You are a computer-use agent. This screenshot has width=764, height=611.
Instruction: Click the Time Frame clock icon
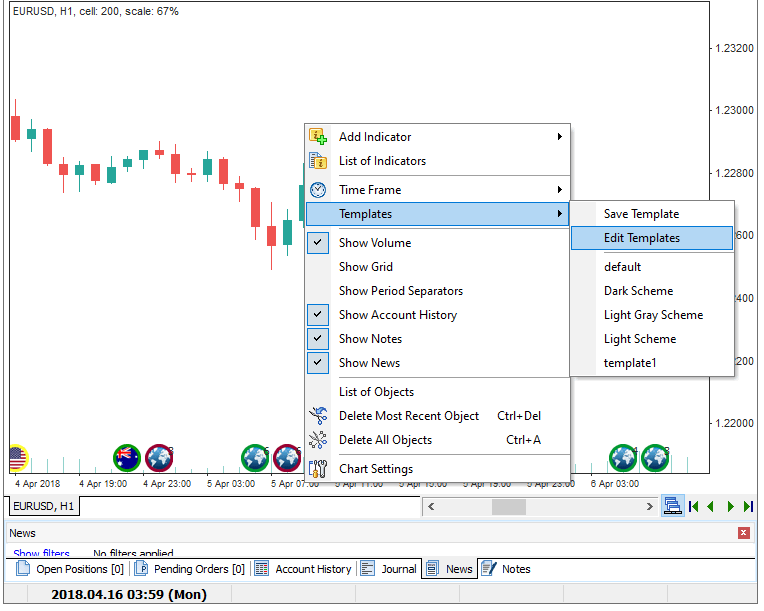318,190
